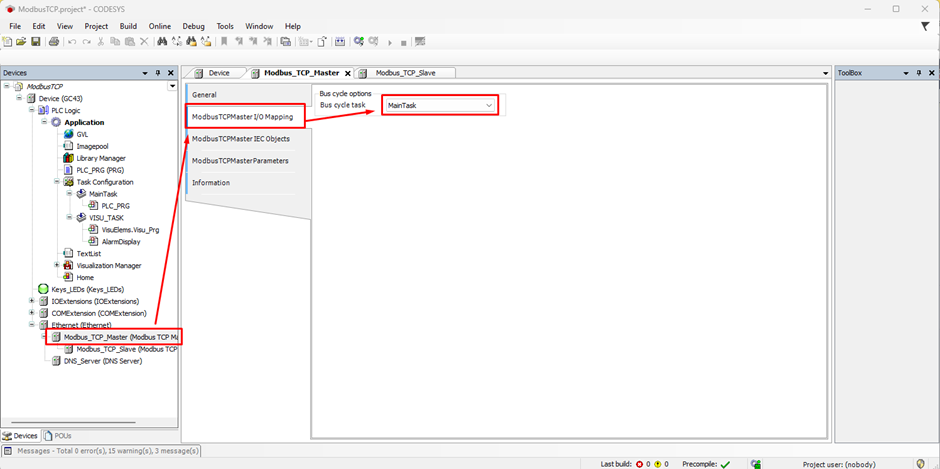Open the Project menu
Screen dimensions: 940x469
click(x=96, y=26)
